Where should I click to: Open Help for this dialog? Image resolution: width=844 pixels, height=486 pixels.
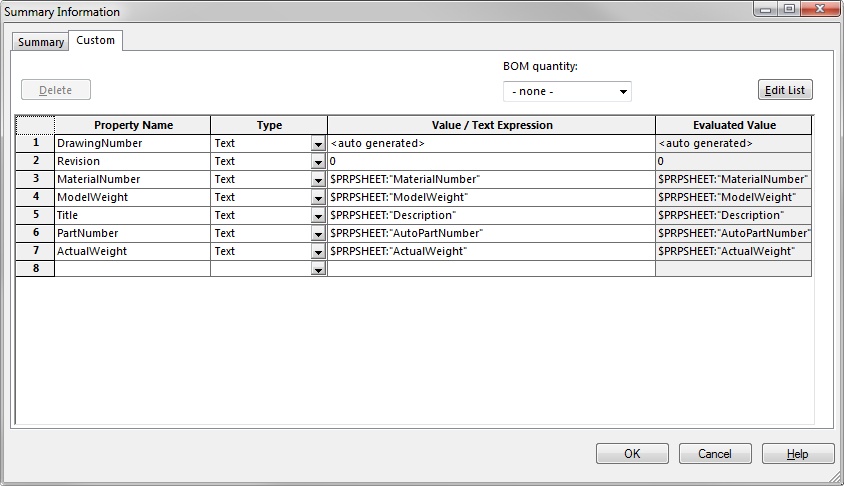798,454
